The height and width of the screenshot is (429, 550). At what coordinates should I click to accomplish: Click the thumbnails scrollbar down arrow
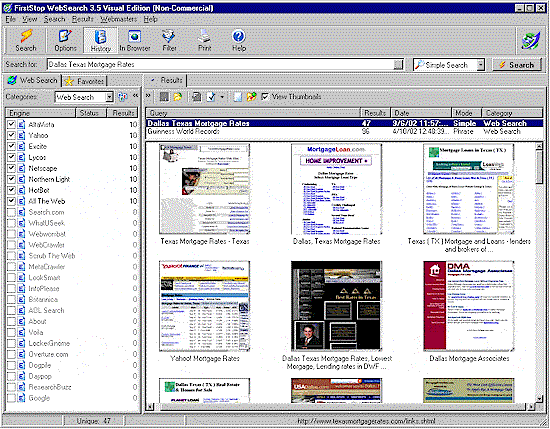(x=539, y=399)
